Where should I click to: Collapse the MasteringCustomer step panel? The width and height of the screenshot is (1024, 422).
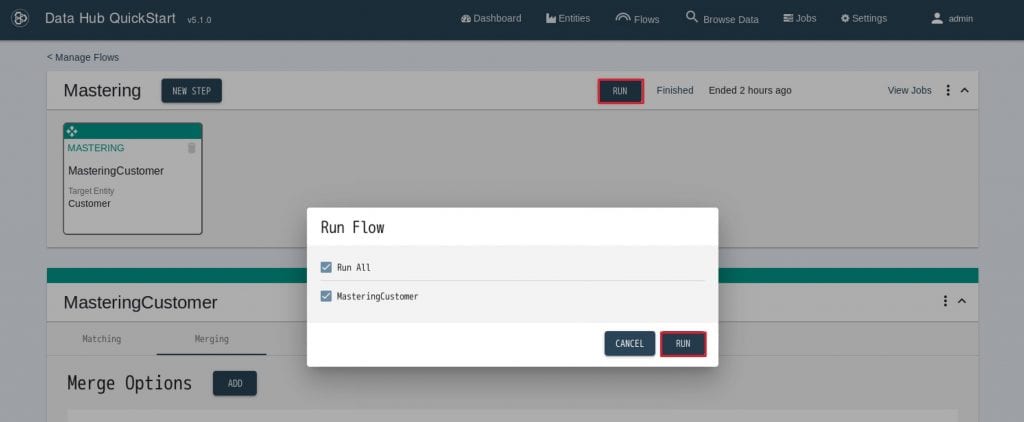click(962, 302)
